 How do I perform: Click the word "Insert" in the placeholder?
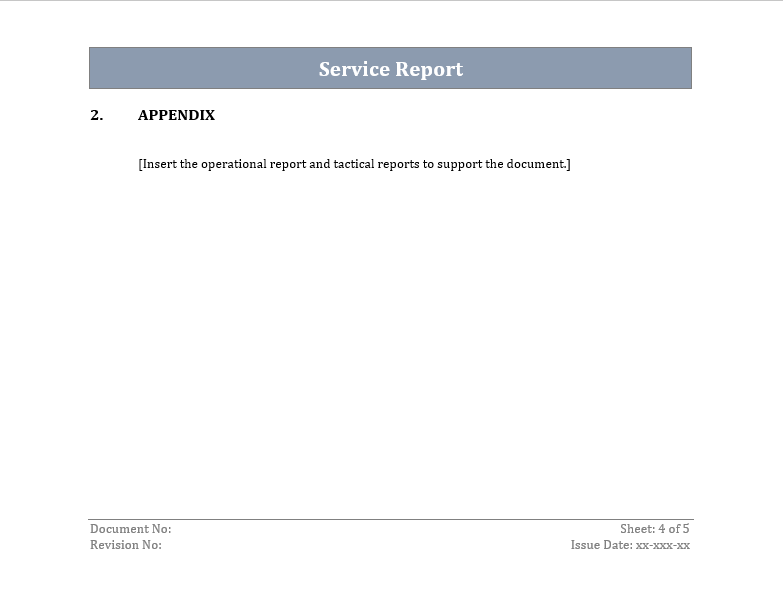(x=159, y=164)
